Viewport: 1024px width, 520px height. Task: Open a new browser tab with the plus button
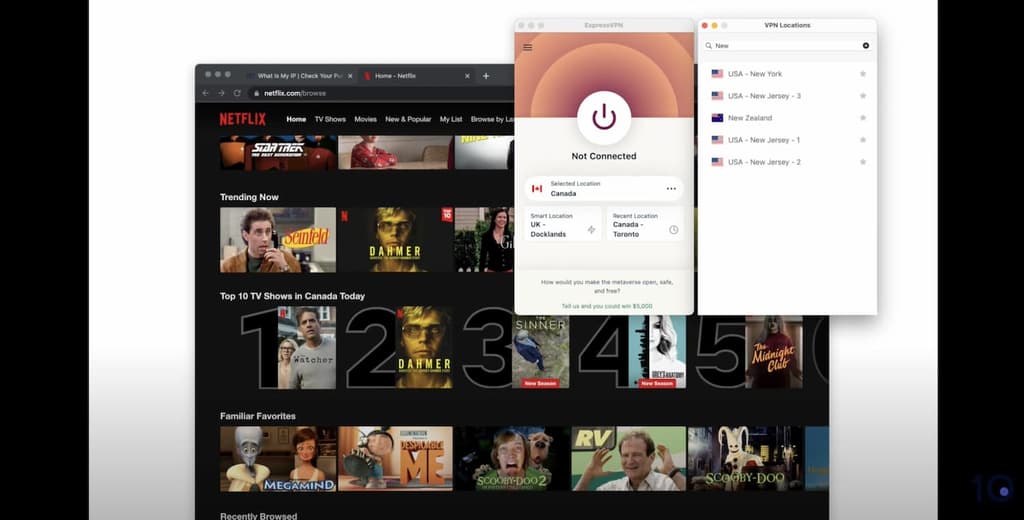tap(486, 76)
